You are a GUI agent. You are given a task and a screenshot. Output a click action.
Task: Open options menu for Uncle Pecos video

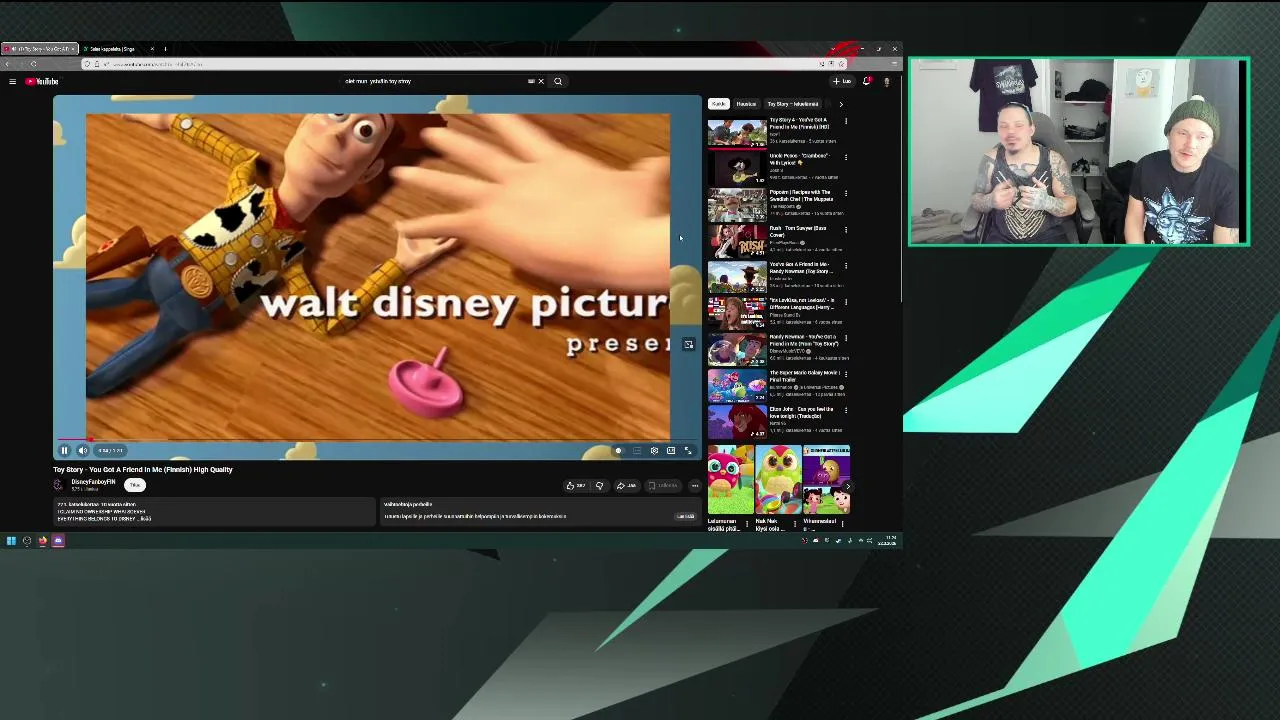point(846,157)
